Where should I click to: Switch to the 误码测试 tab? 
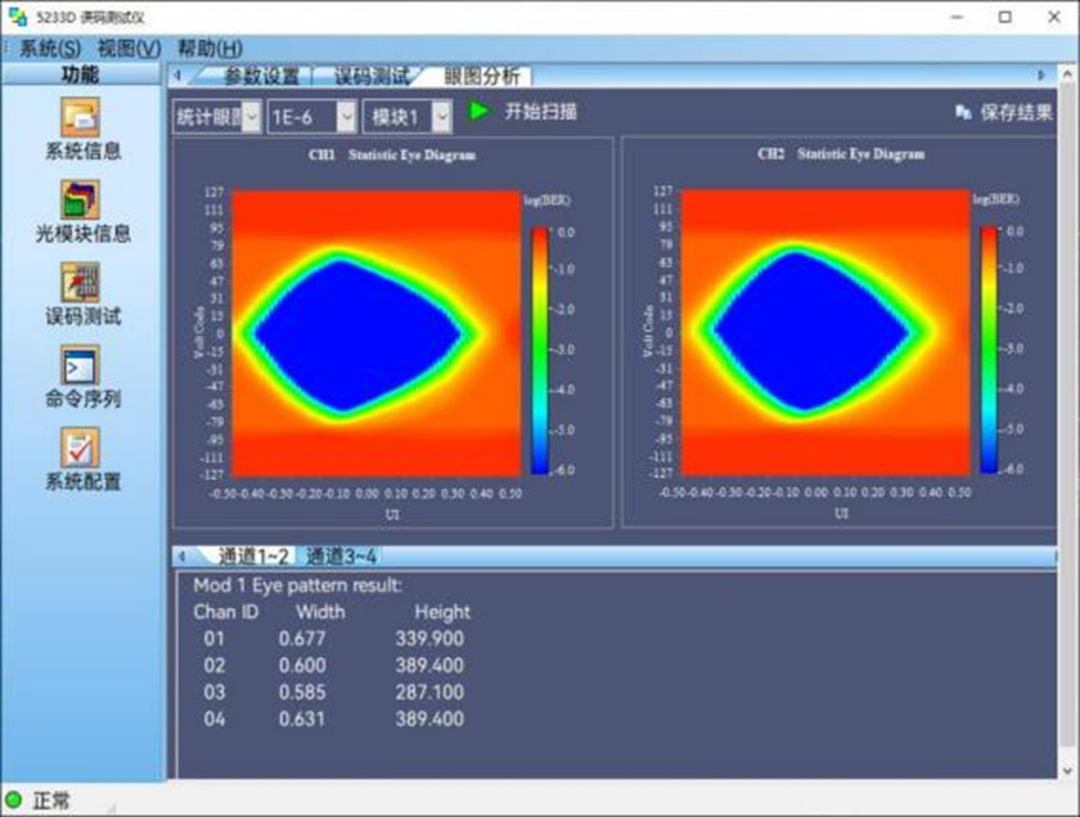371,76
